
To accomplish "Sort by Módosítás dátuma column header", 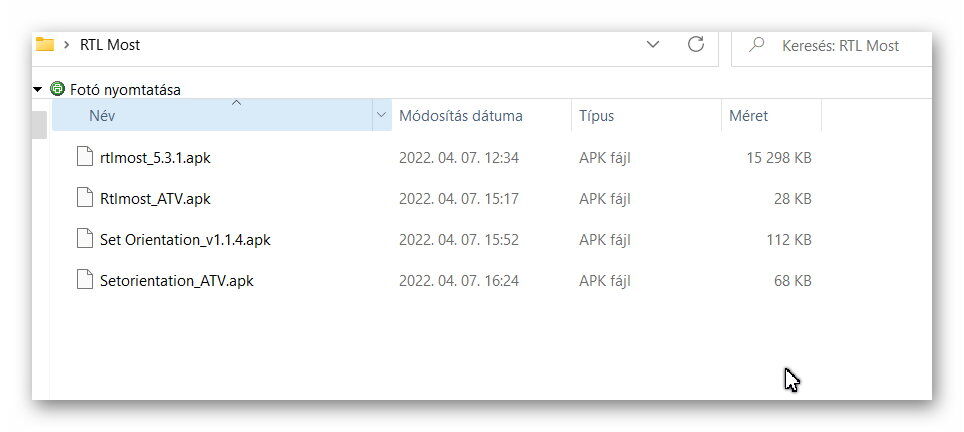I will pos(460,116).
